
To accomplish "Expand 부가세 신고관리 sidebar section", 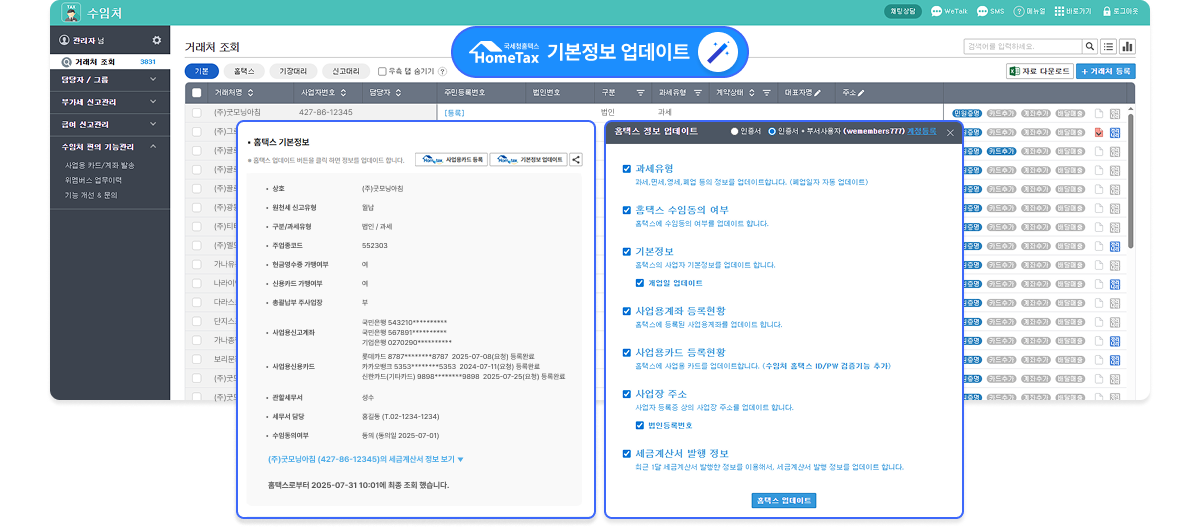I will pos(112,101).
